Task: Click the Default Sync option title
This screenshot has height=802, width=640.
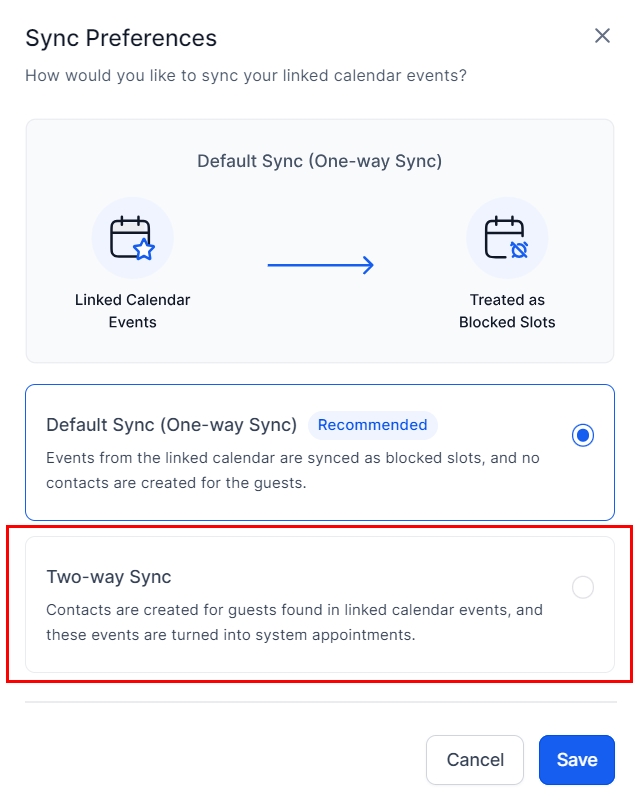Action: tap(171, 425)
